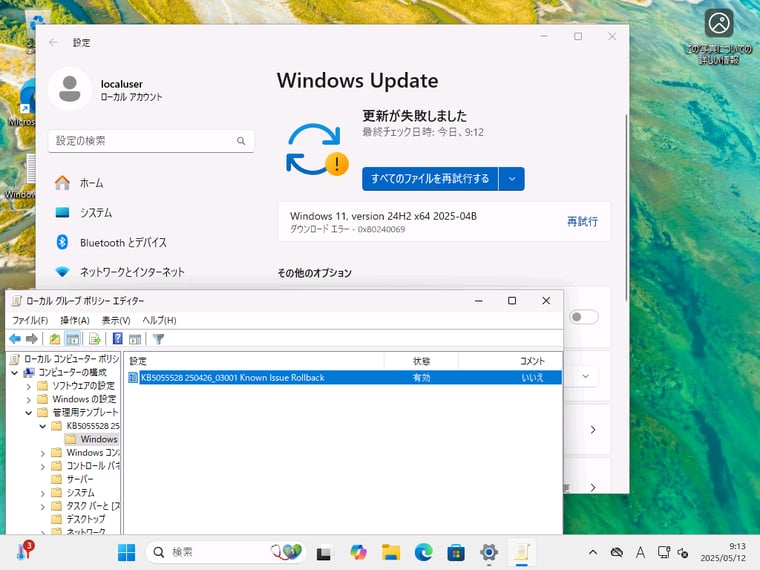Collapse the KB5055528 folder tree node
This screenshot has height=570, width=760.
pos(43,426)
